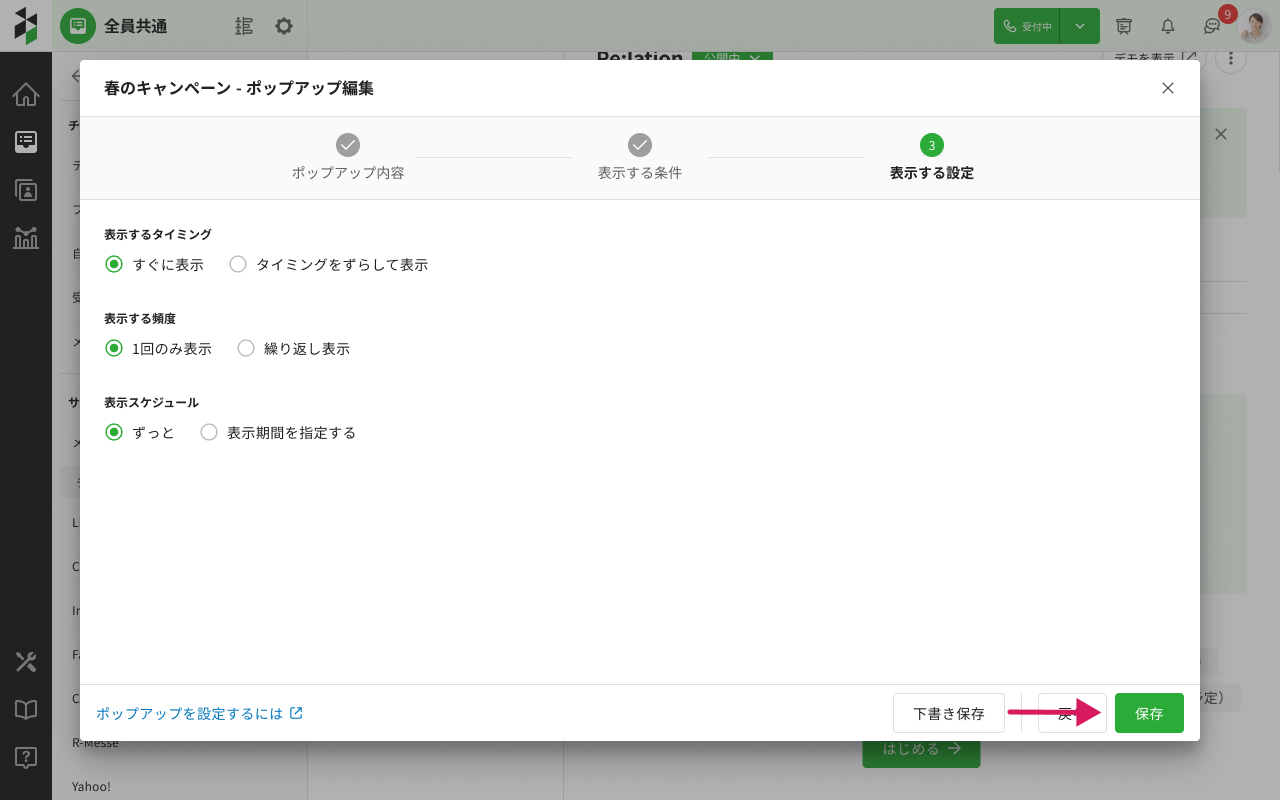Click the help question mark icon
The height and width of the screenshot is (800, 1280).
[26, 758]
